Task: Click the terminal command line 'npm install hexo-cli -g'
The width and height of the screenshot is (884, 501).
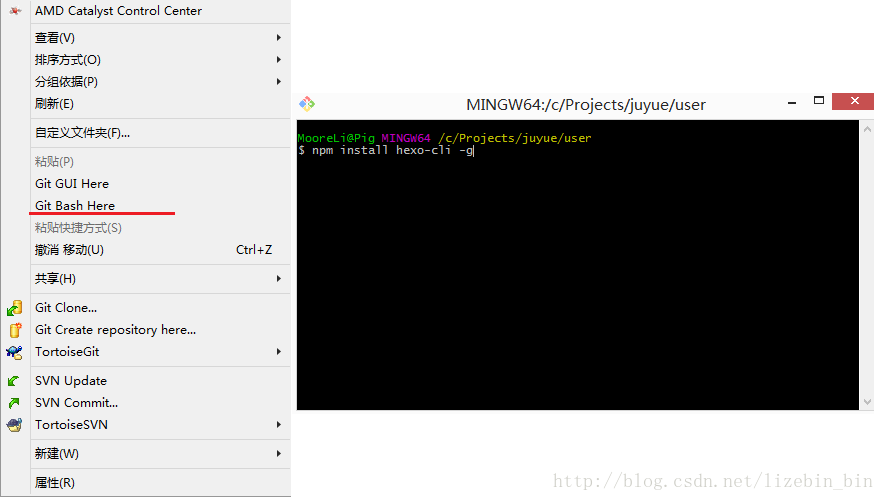Action: point(392,150)
